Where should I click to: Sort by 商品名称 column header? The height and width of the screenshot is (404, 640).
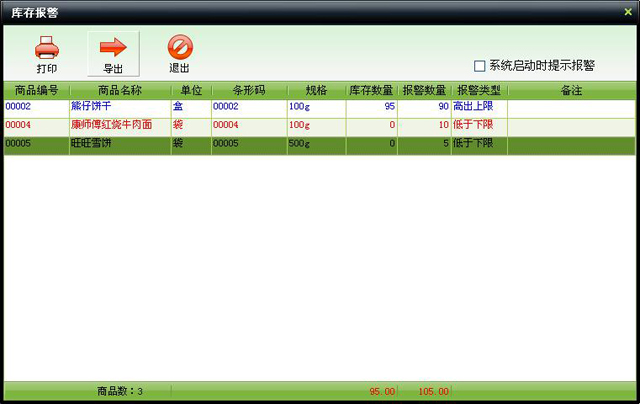point(119,90)
